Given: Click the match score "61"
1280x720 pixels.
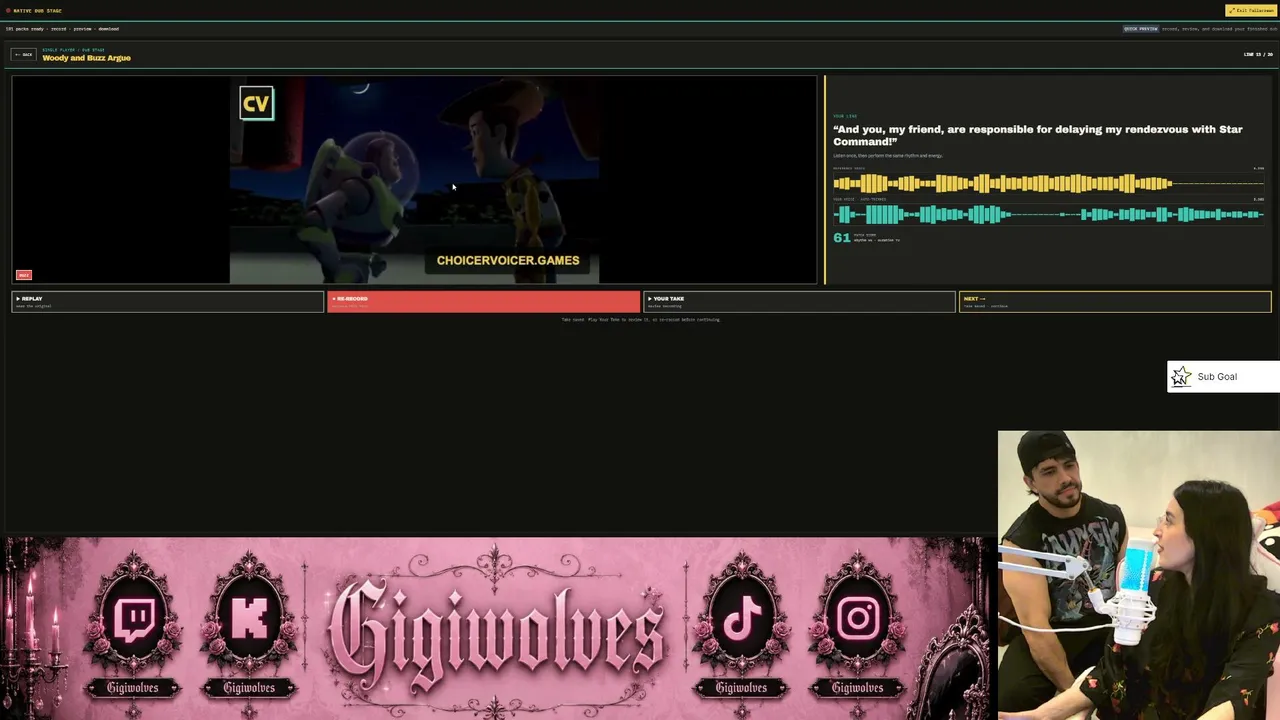Looking at the screenshot, I should click(841, 238).
